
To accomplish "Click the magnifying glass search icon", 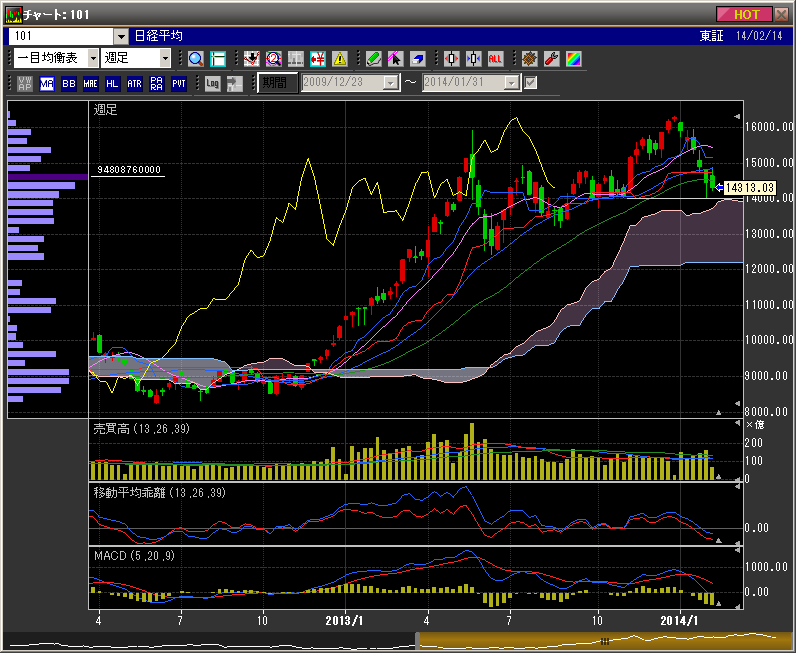I will [x=195, y=59].
